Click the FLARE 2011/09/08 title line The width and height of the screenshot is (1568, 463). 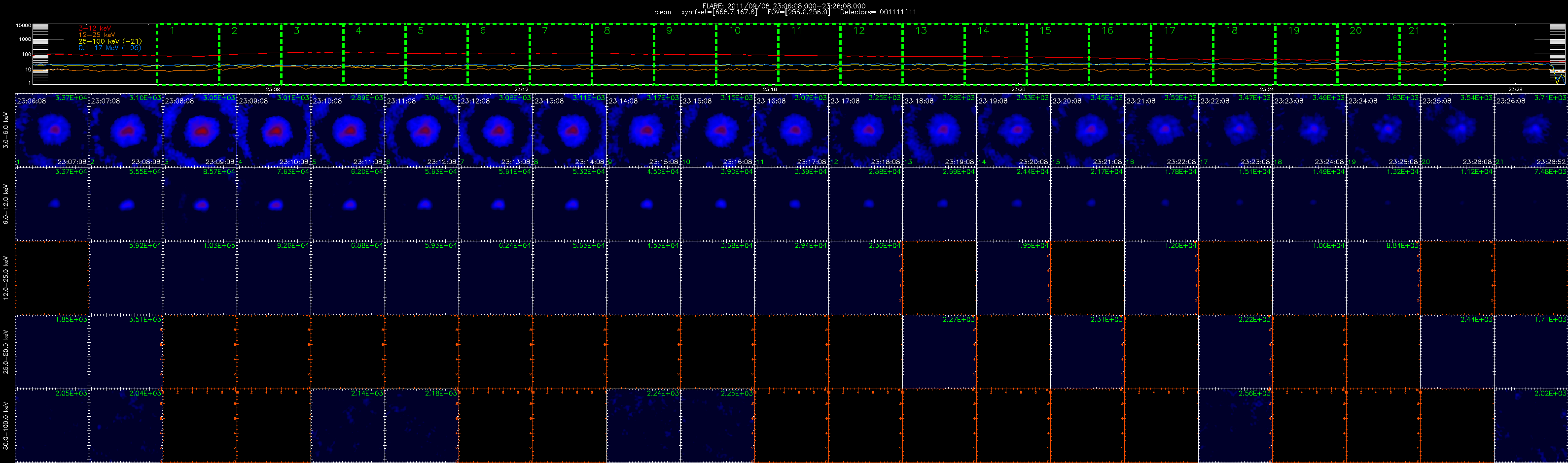[784, 6]
